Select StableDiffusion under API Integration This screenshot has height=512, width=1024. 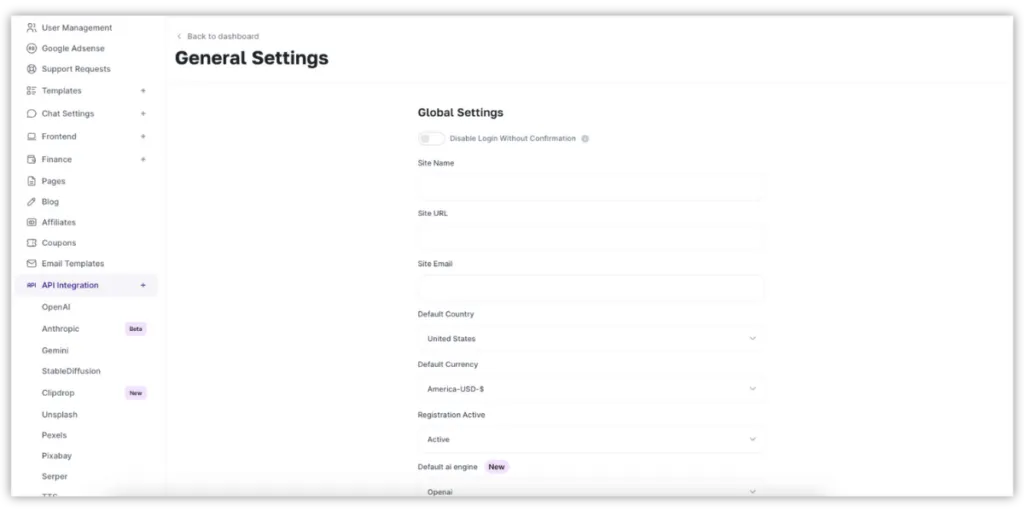point(71,371)
